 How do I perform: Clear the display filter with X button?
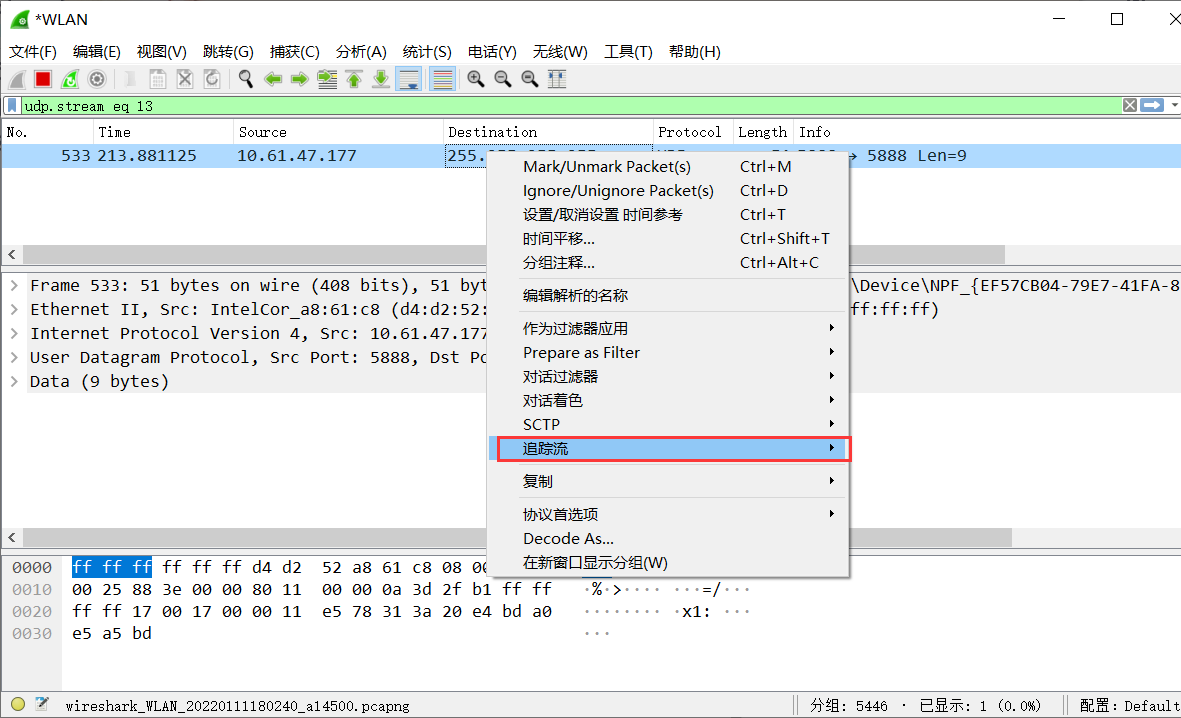click(x=1130, y=105)
